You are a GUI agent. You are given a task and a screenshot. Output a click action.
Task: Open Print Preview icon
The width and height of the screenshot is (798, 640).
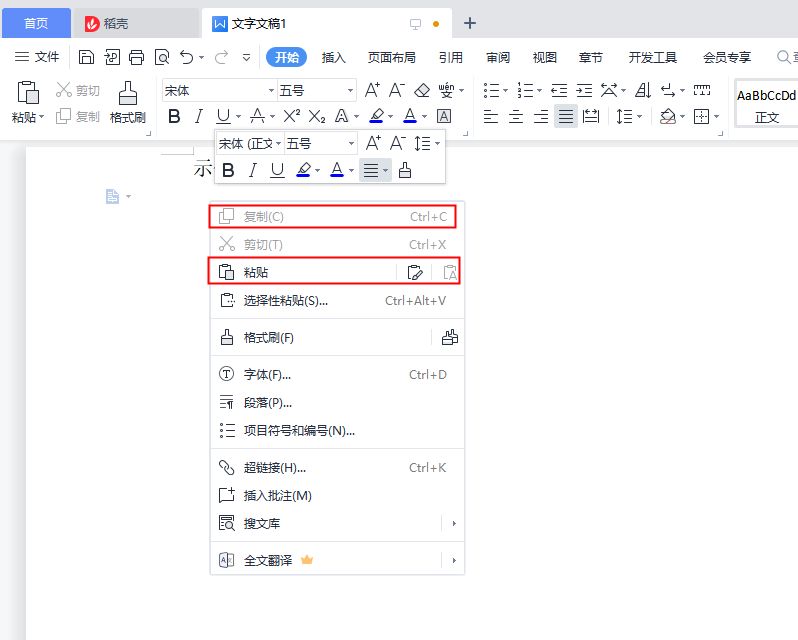tap(162, 57)
